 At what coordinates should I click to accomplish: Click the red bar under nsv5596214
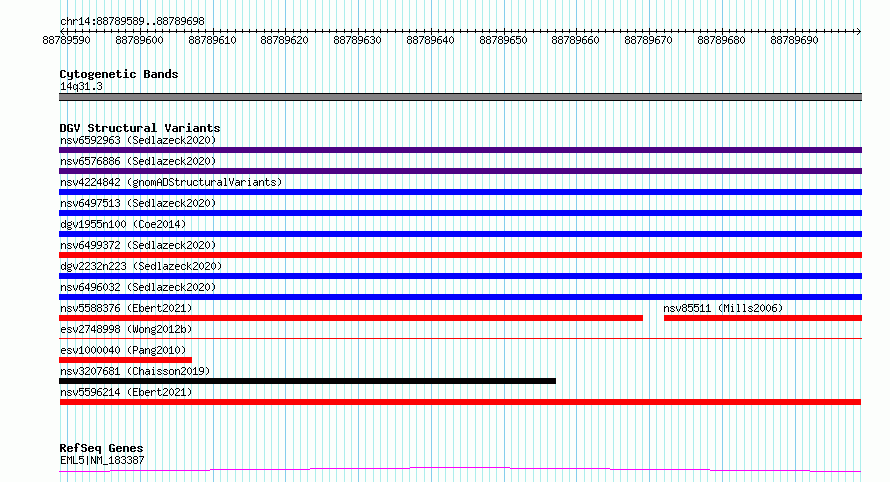[x=460, y=402]
